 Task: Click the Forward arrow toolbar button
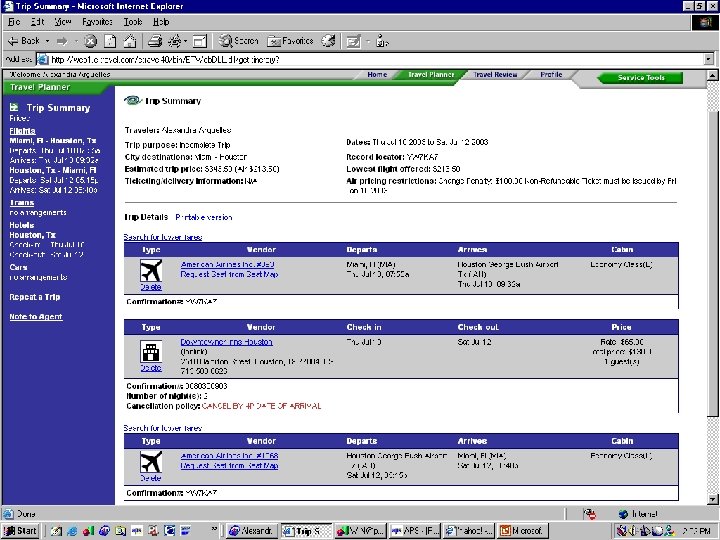[62, 41]
